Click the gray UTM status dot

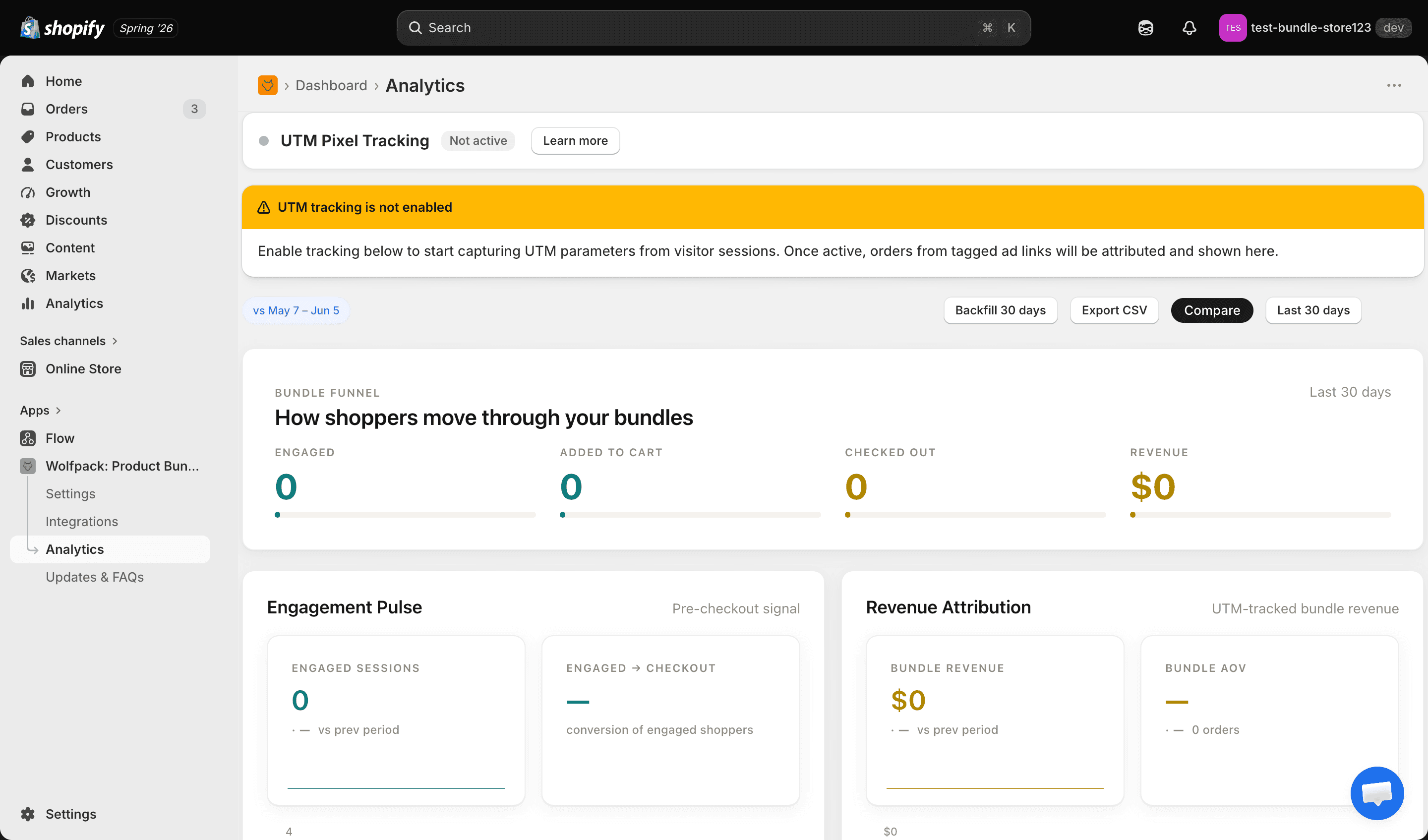(x=263, y=140)
